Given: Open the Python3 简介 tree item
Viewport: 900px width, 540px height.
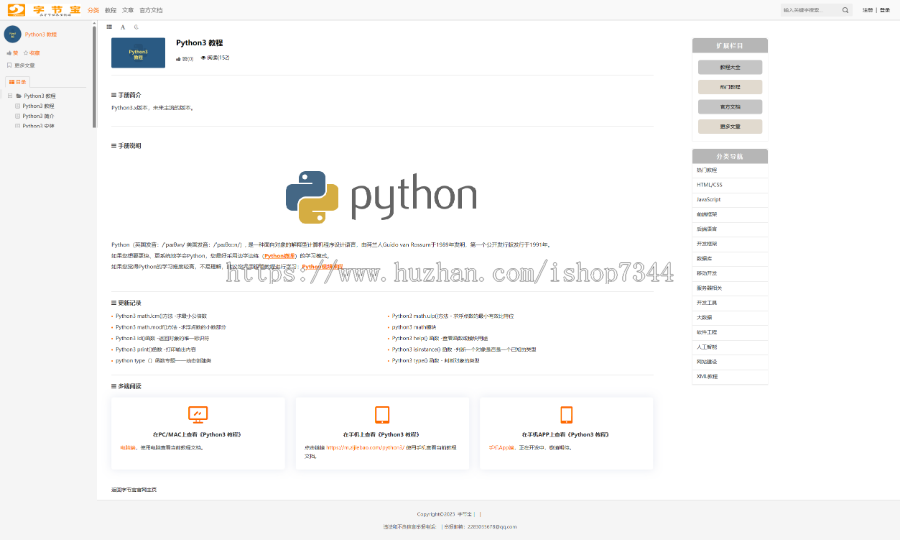Looking at the screenshot, I should 38,116.
